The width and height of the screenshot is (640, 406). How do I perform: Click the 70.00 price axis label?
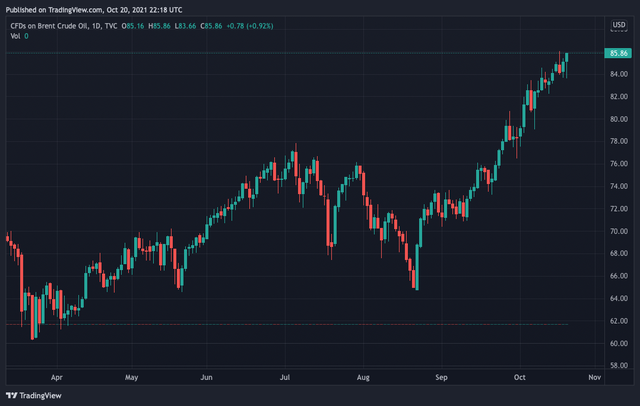[x=619, y=231]
